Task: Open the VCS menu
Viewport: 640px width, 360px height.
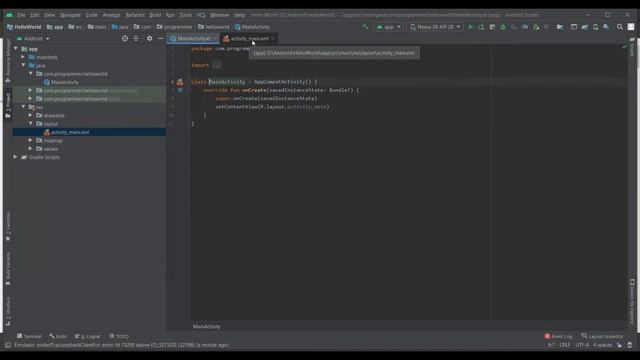Action: [201, 15]
